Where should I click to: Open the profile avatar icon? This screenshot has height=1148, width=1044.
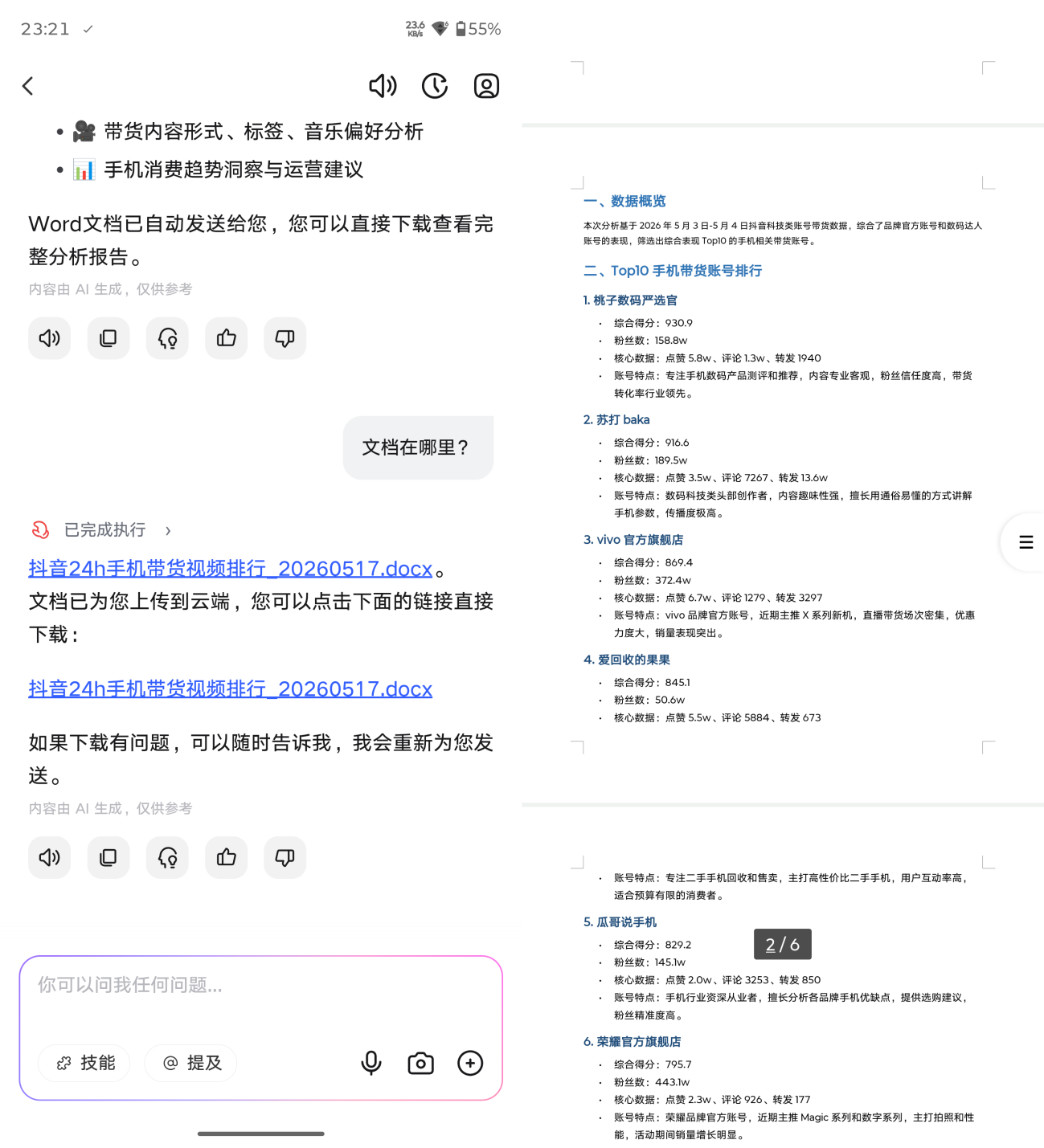coord(486,86)
